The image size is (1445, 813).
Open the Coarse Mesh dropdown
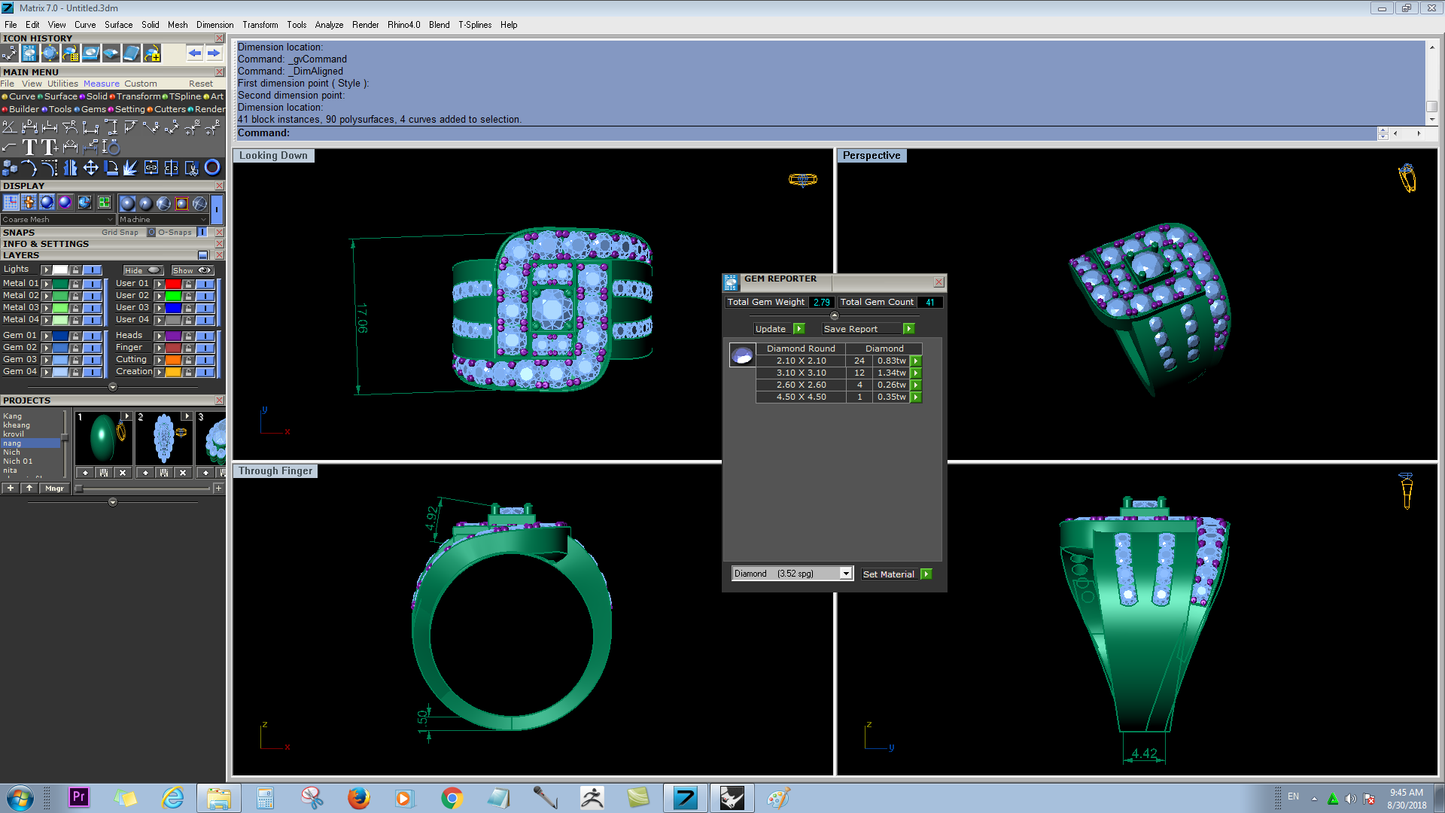[58, 219]
